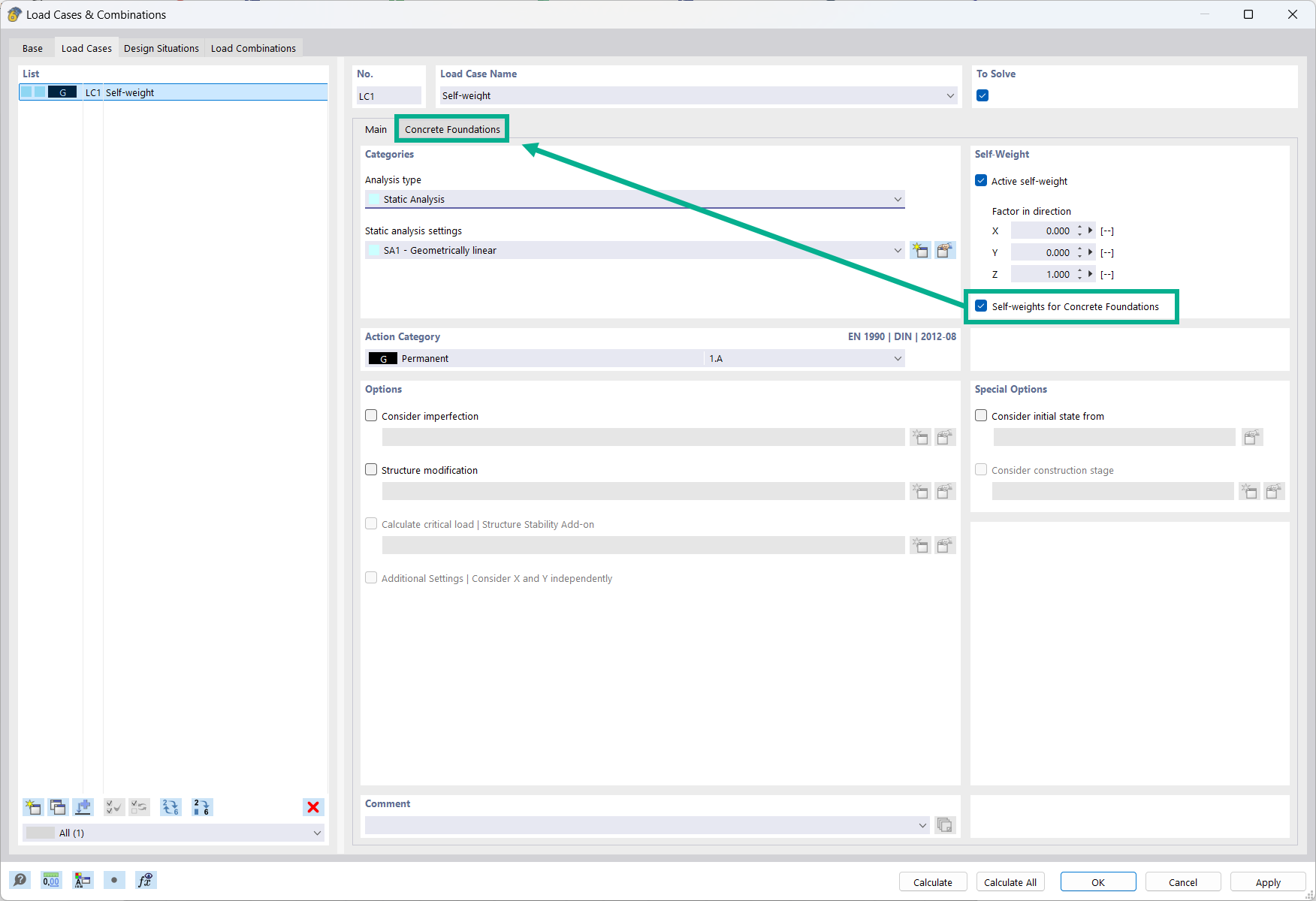Click the Cancel button
The width and height of the screenshot is (1316, 901).
coord(1183,882)
